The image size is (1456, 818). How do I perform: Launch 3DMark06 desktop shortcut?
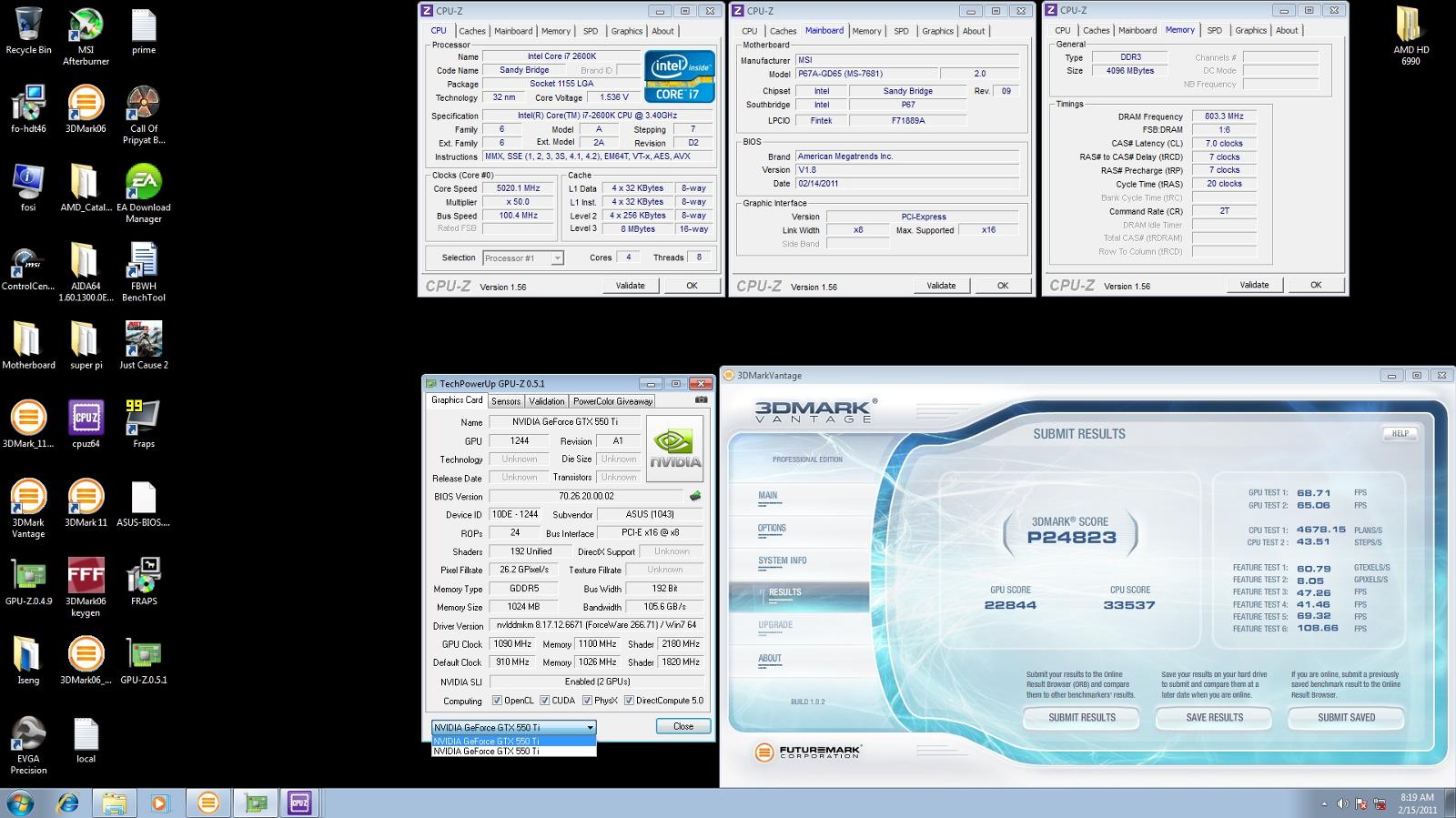pyautogui.click(x=86, y=109)
